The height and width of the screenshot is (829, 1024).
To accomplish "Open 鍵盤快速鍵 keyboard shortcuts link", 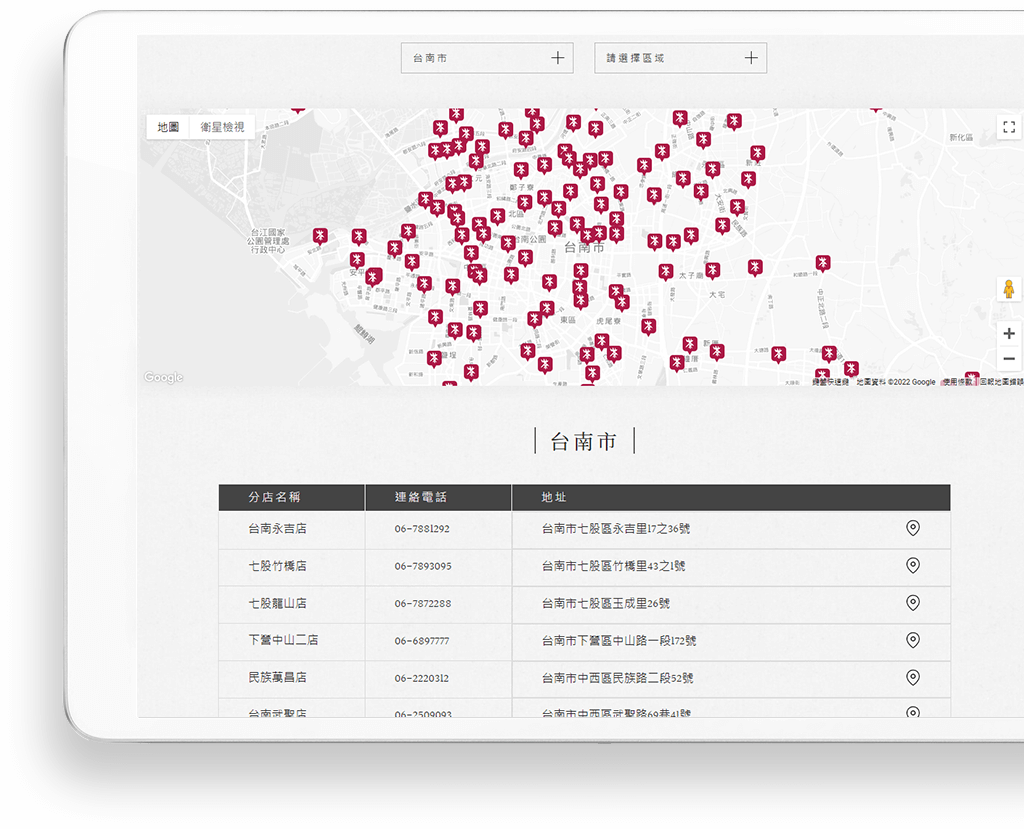I will (x=831, y=382).
